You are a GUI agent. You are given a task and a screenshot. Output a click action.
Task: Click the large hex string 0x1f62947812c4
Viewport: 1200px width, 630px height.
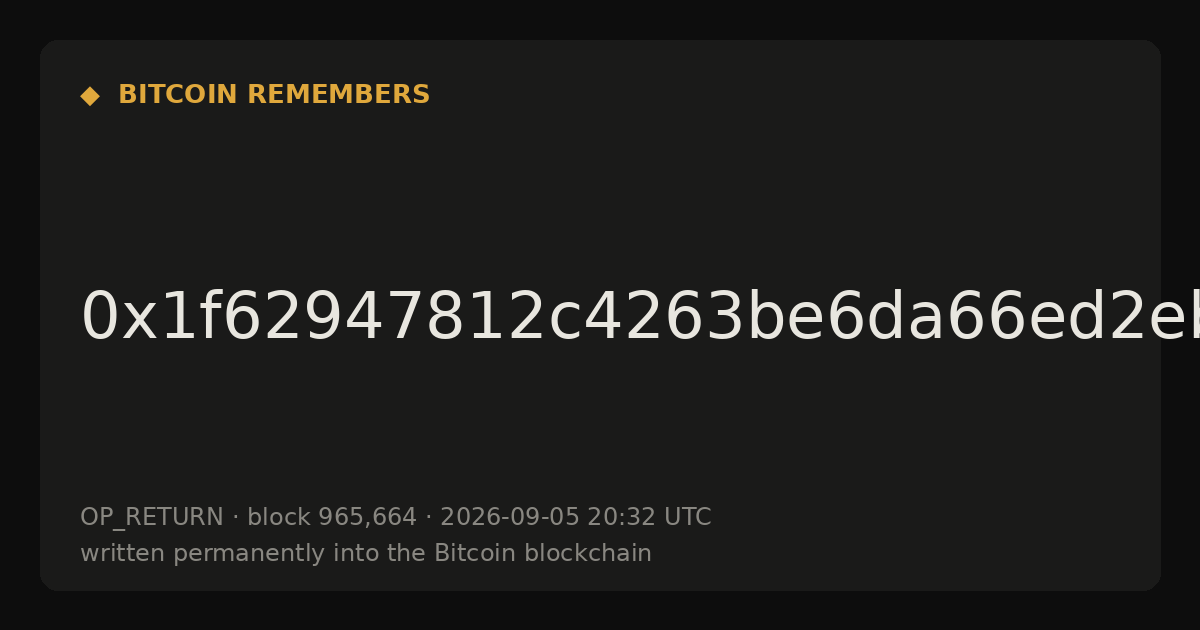point(640,318)
